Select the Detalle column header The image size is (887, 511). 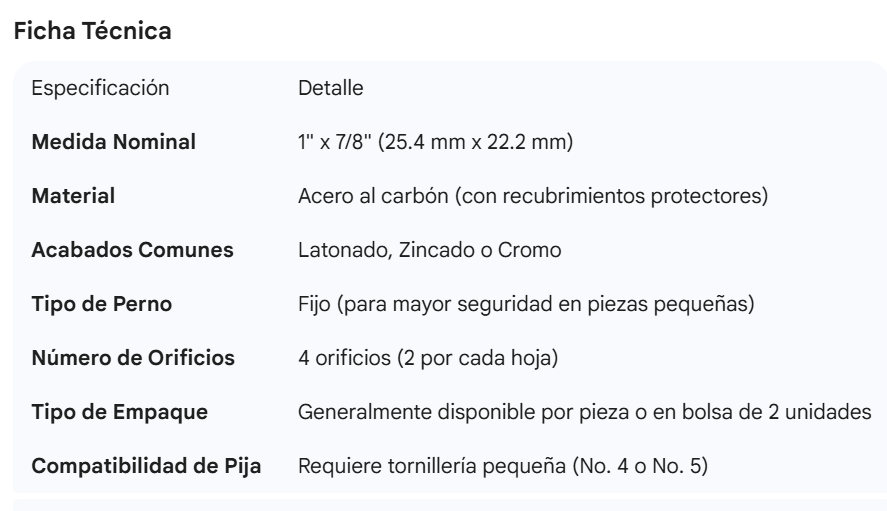click(330, 88)
